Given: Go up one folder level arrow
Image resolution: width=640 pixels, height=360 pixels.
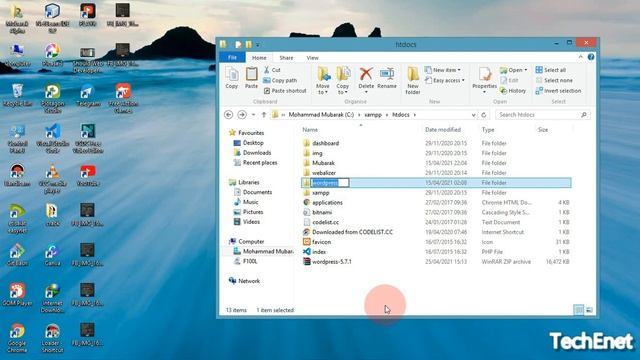Looking at the screenshot, I should coord(264,115).
